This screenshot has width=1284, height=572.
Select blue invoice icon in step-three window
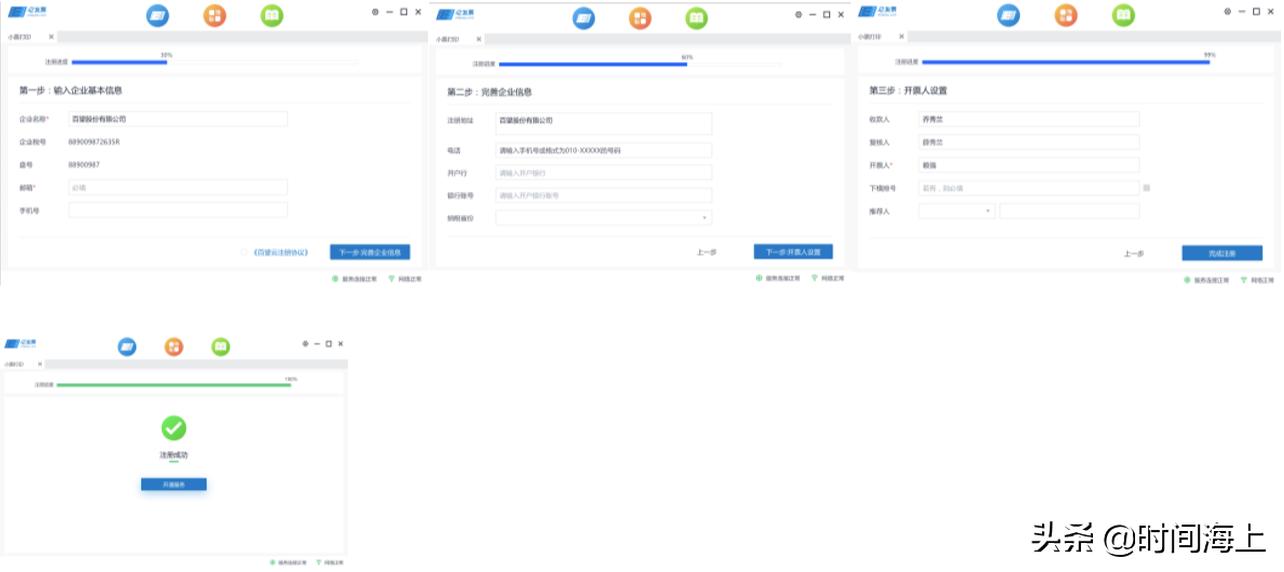(1009, 15)
